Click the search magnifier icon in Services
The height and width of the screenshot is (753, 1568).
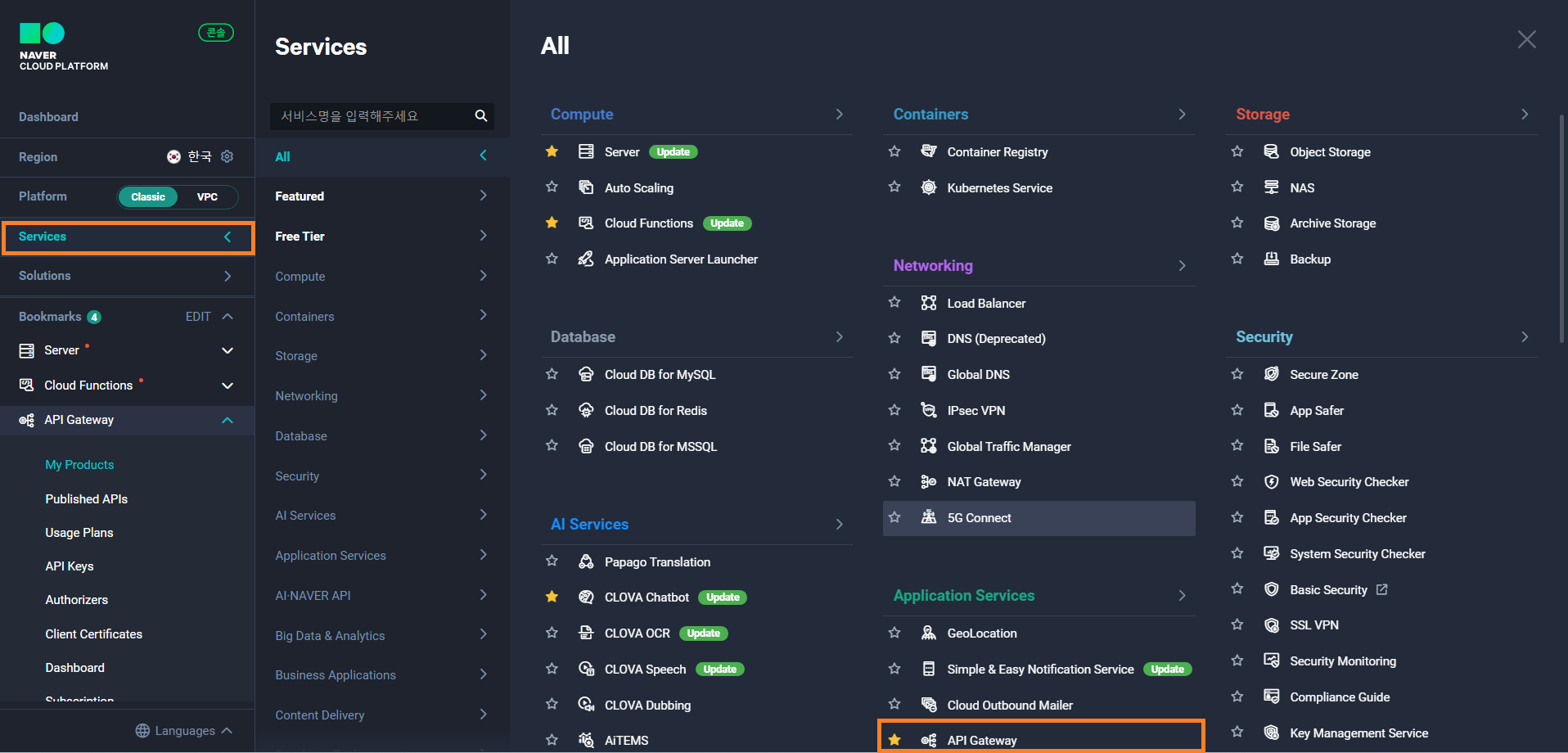481,115
